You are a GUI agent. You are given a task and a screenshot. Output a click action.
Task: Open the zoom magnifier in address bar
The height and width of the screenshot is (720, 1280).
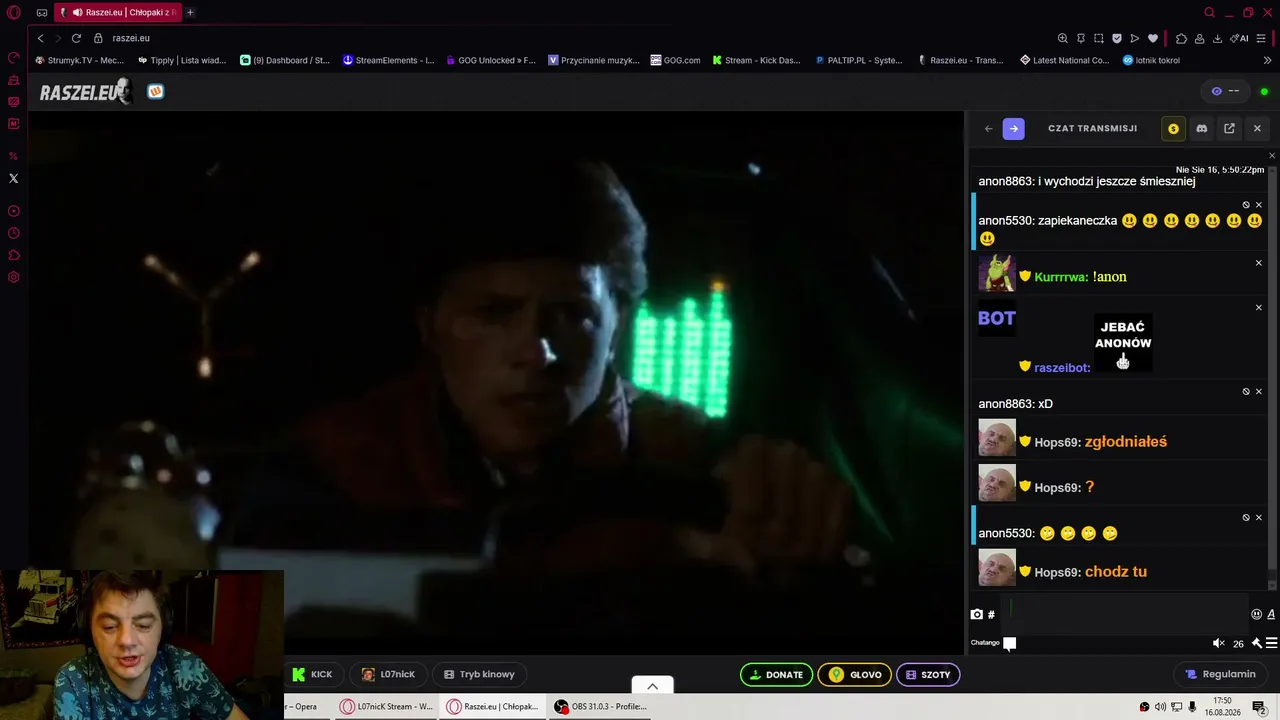click(x=1063, y=38)
